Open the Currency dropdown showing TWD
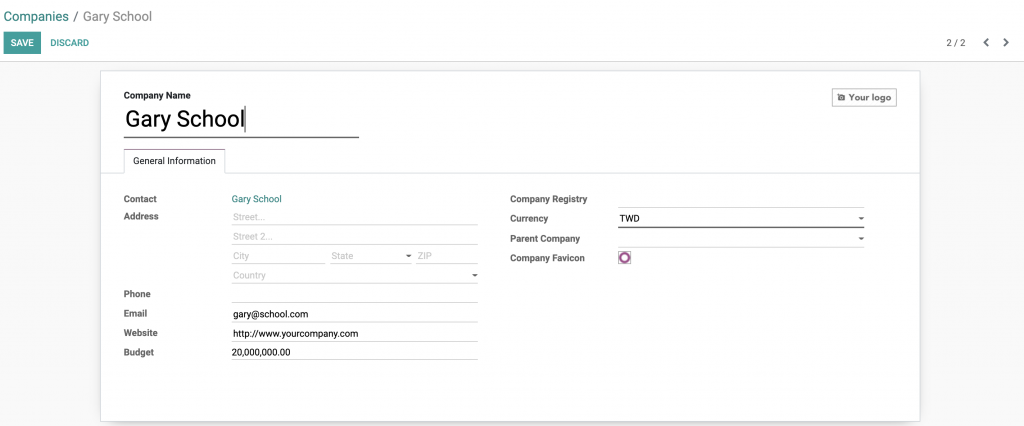The image size is (1024, 426). tap(740, 218)
